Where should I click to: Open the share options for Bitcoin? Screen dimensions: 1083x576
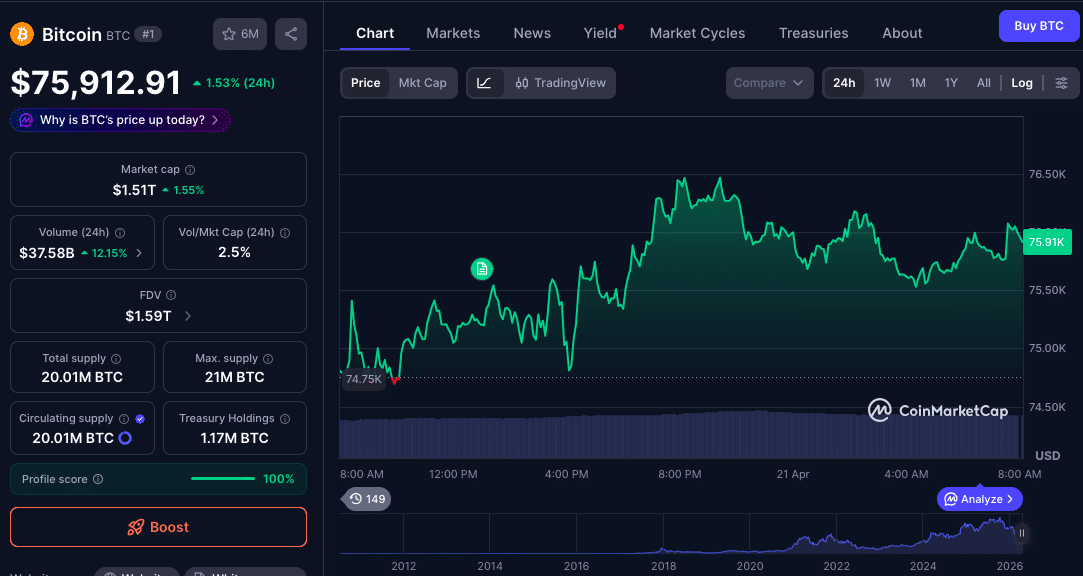(290, 33)
